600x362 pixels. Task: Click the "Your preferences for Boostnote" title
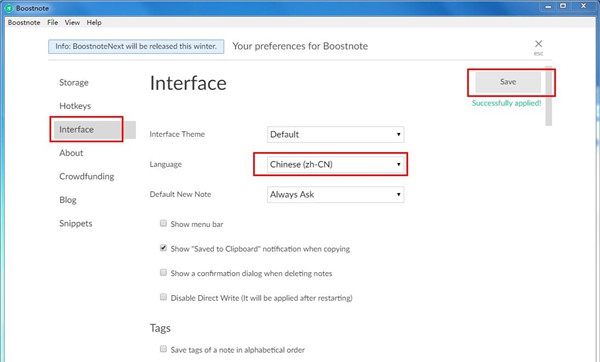point(300,46)
